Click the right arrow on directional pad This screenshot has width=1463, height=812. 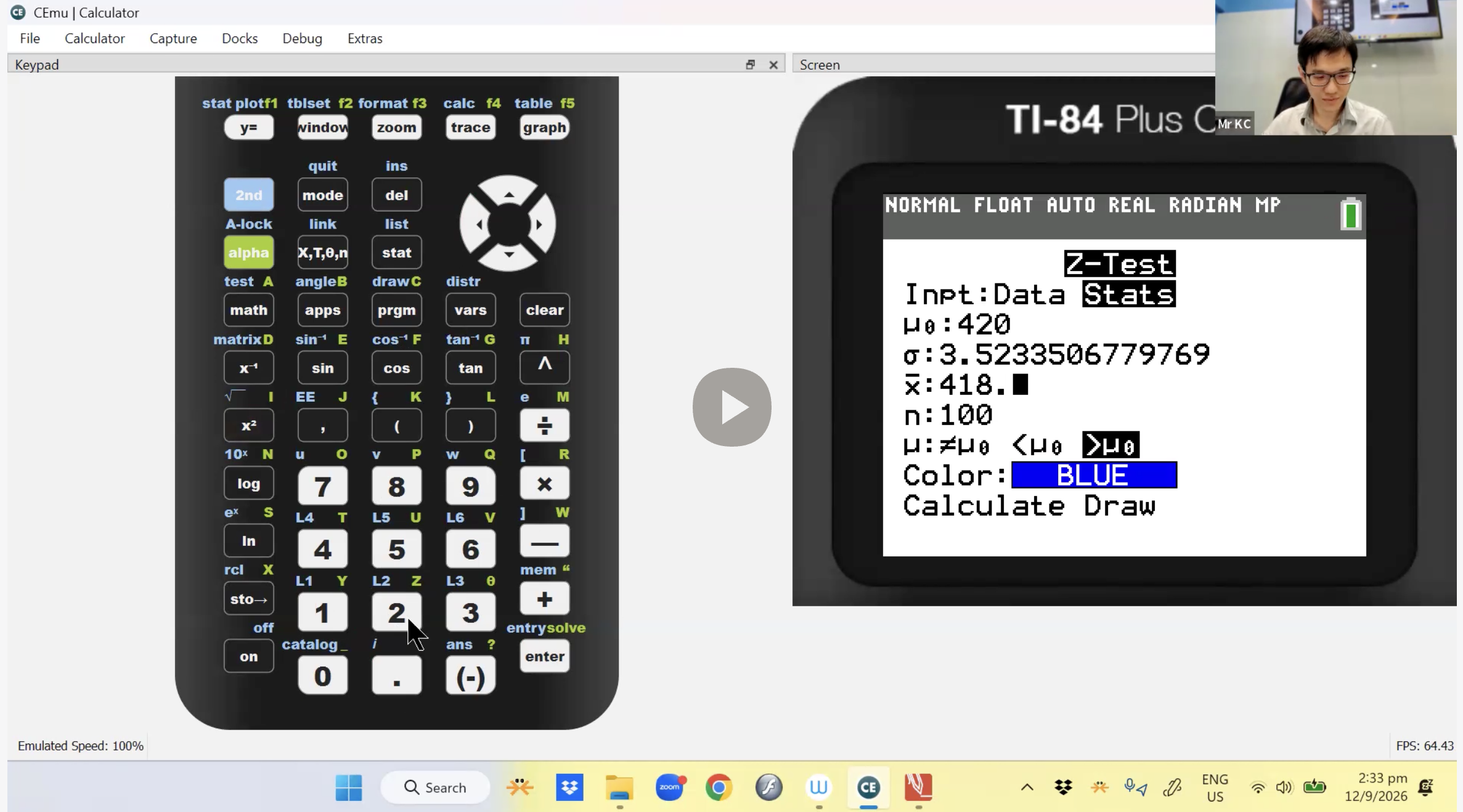540,224
